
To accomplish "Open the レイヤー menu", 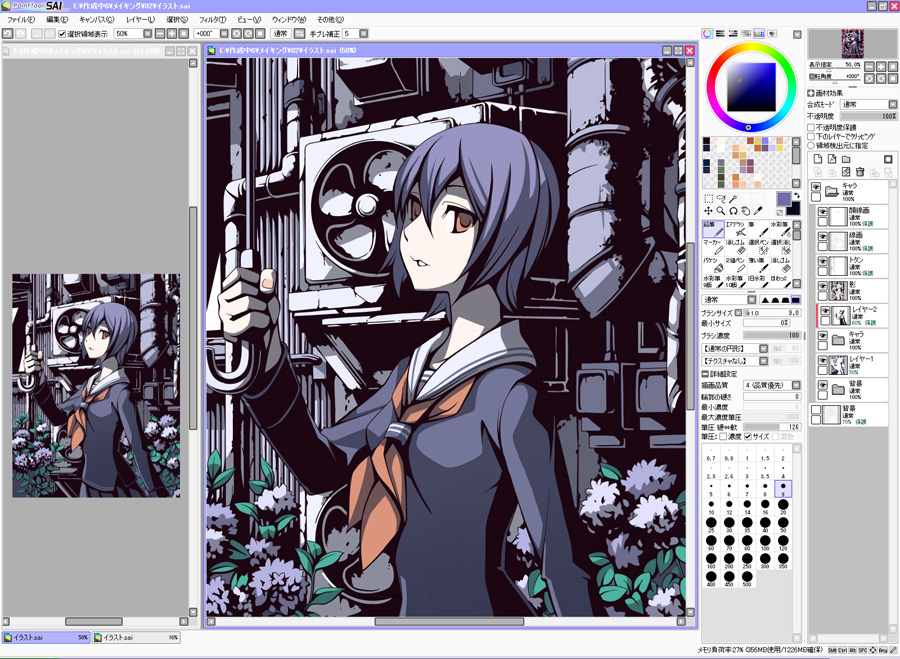I will point(140,20).
